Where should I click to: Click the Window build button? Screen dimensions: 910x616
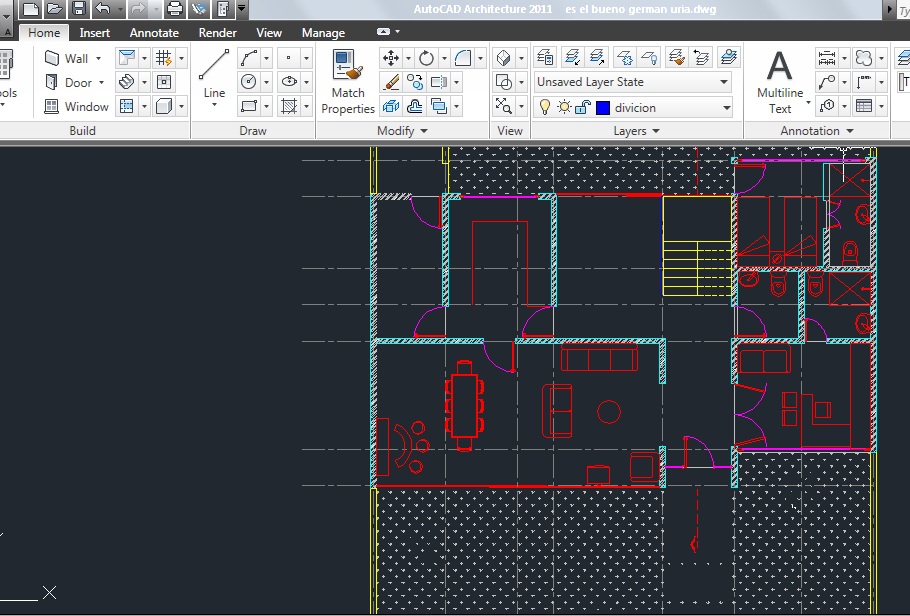pos(77,106)
